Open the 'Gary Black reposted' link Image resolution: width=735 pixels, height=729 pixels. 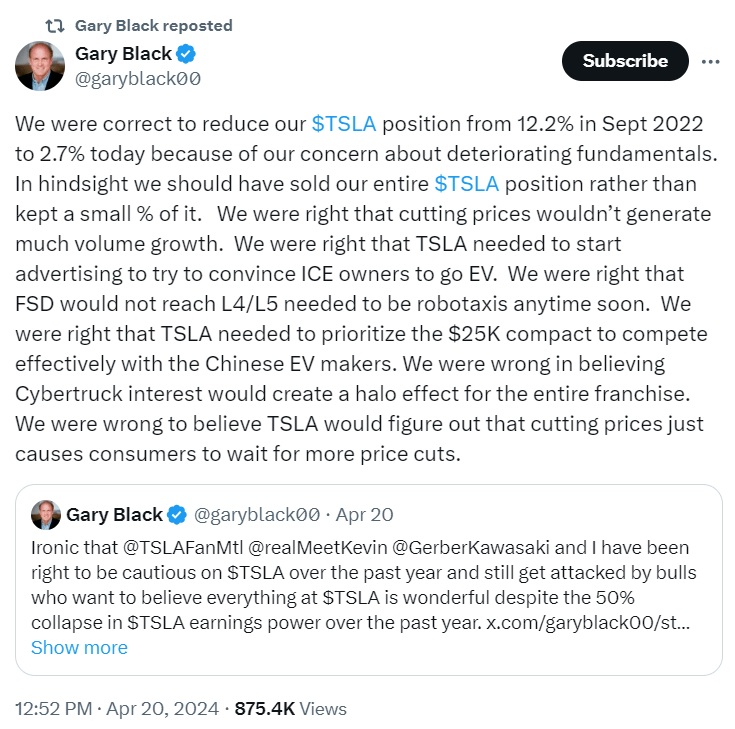[x=153, y=25]
